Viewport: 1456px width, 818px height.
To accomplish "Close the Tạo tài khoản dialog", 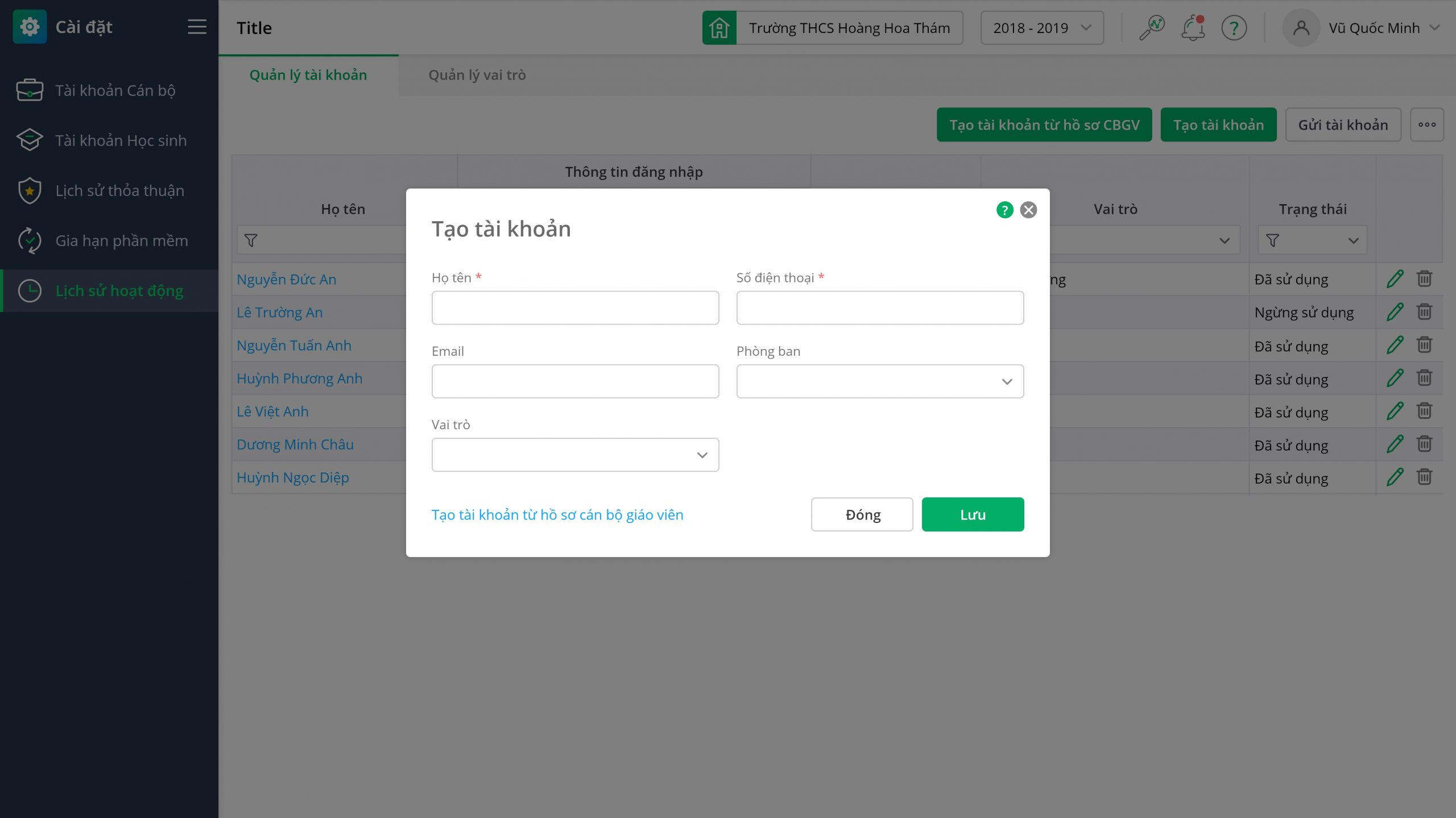I will point(1028,210).
